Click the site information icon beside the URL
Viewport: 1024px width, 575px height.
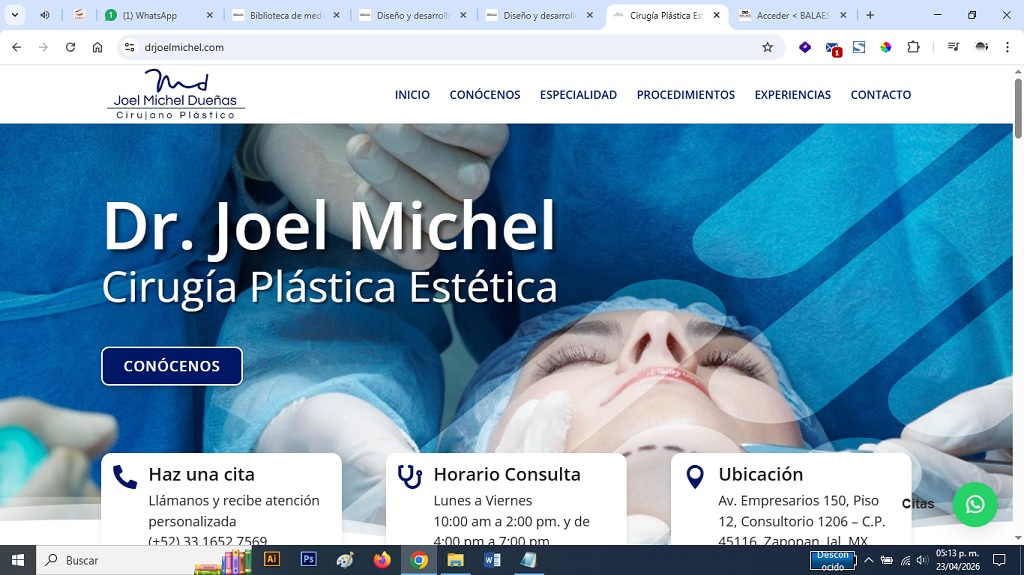pos(129,47)
